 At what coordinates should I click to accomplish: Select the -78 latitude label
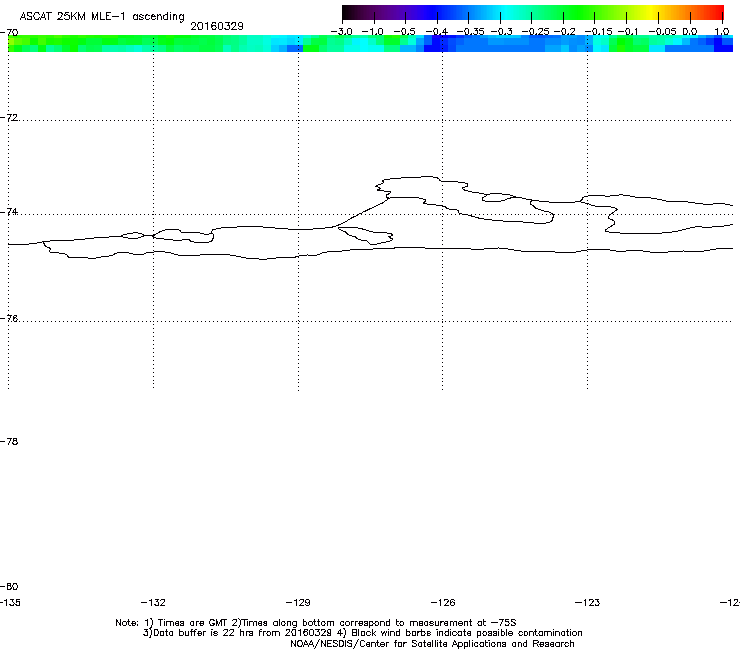(x=9, y=441)
